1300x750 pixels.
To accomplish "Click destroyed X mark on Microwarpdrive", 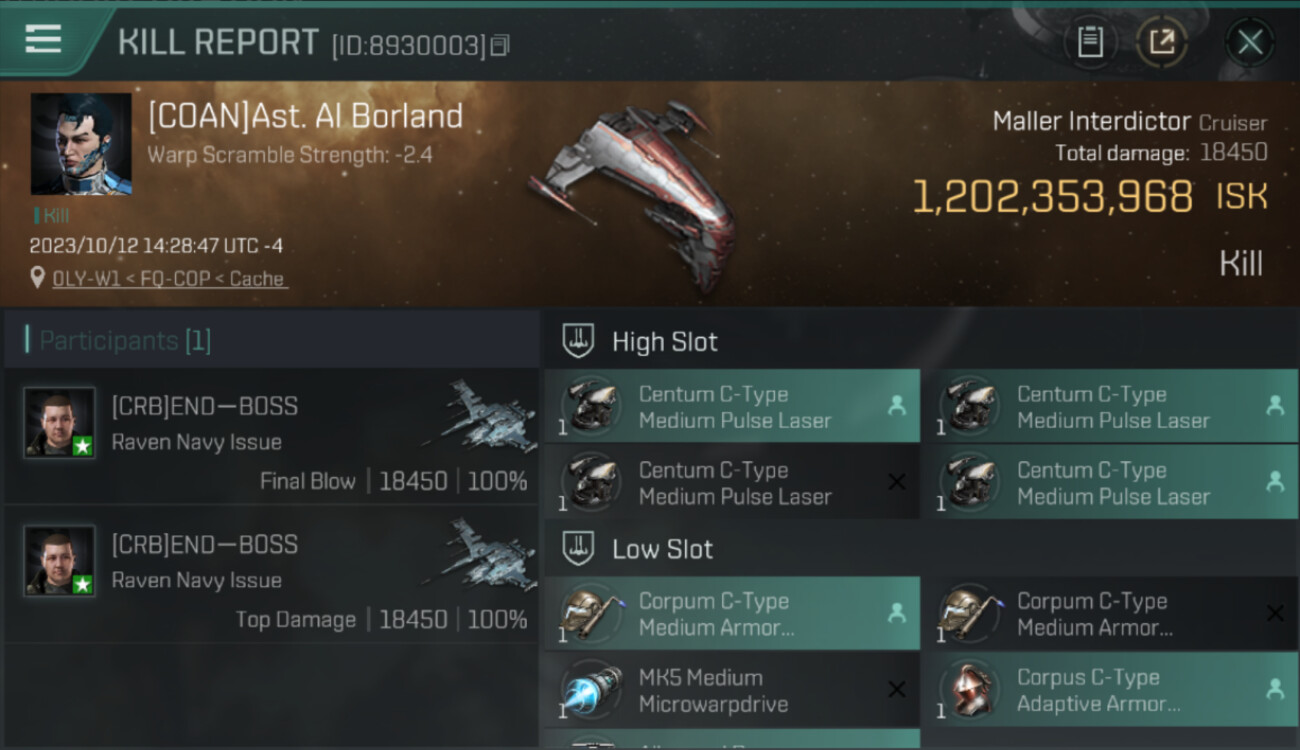I will pos(897,690).
